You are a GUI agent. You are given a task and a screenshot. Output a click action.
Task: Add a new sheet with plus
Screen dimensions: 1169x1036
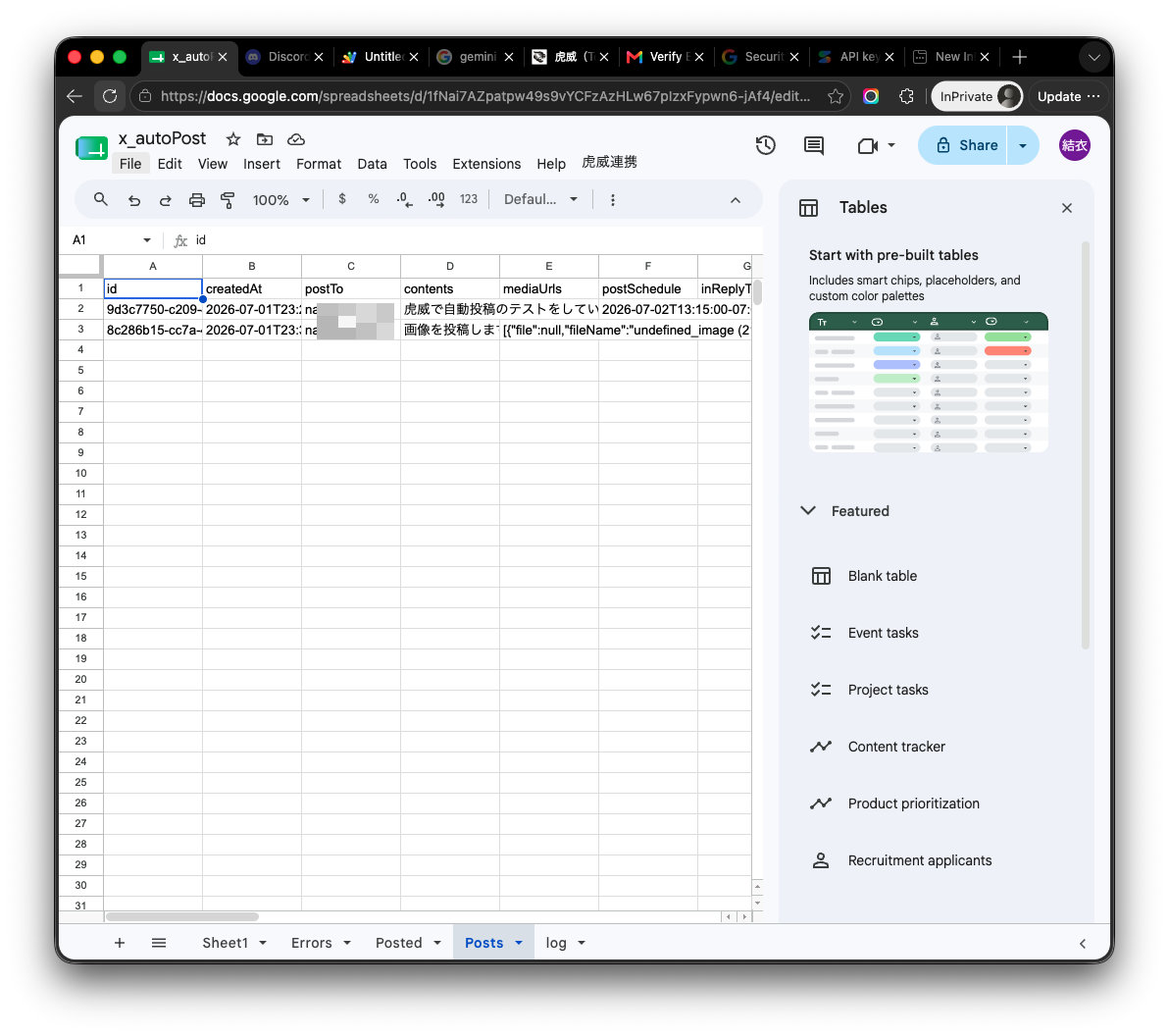tap(120, 943)
